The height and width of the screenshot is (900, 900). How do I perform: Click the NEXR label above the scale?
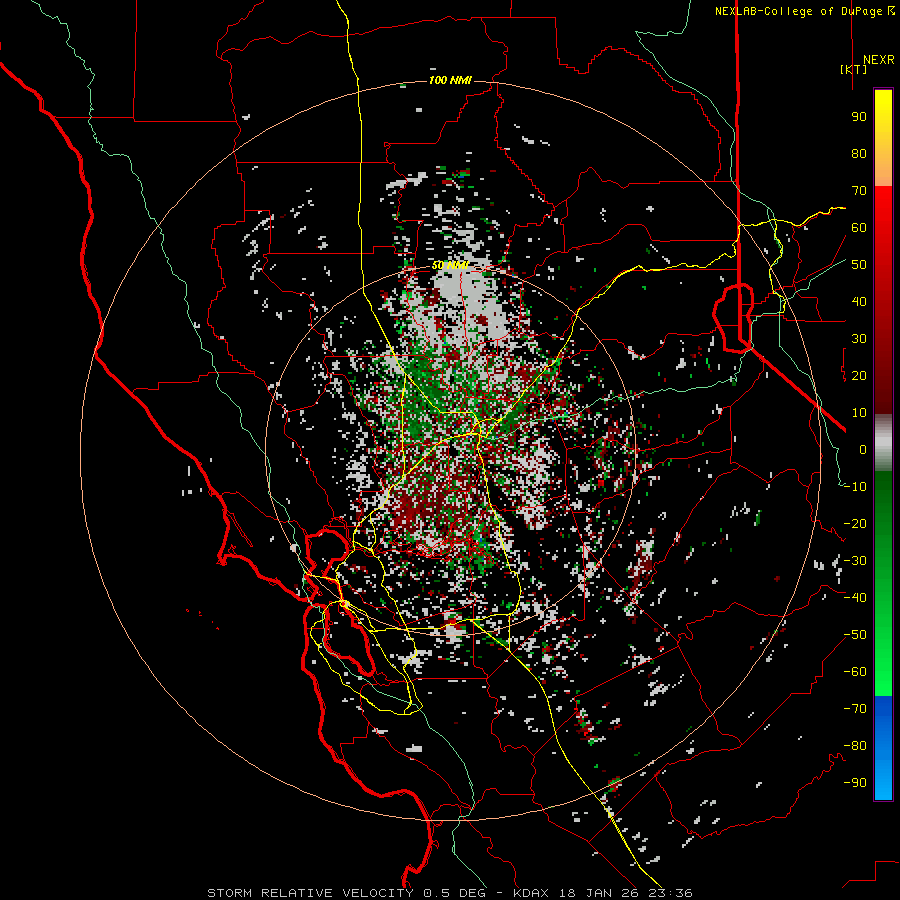(x=878, y=60)
